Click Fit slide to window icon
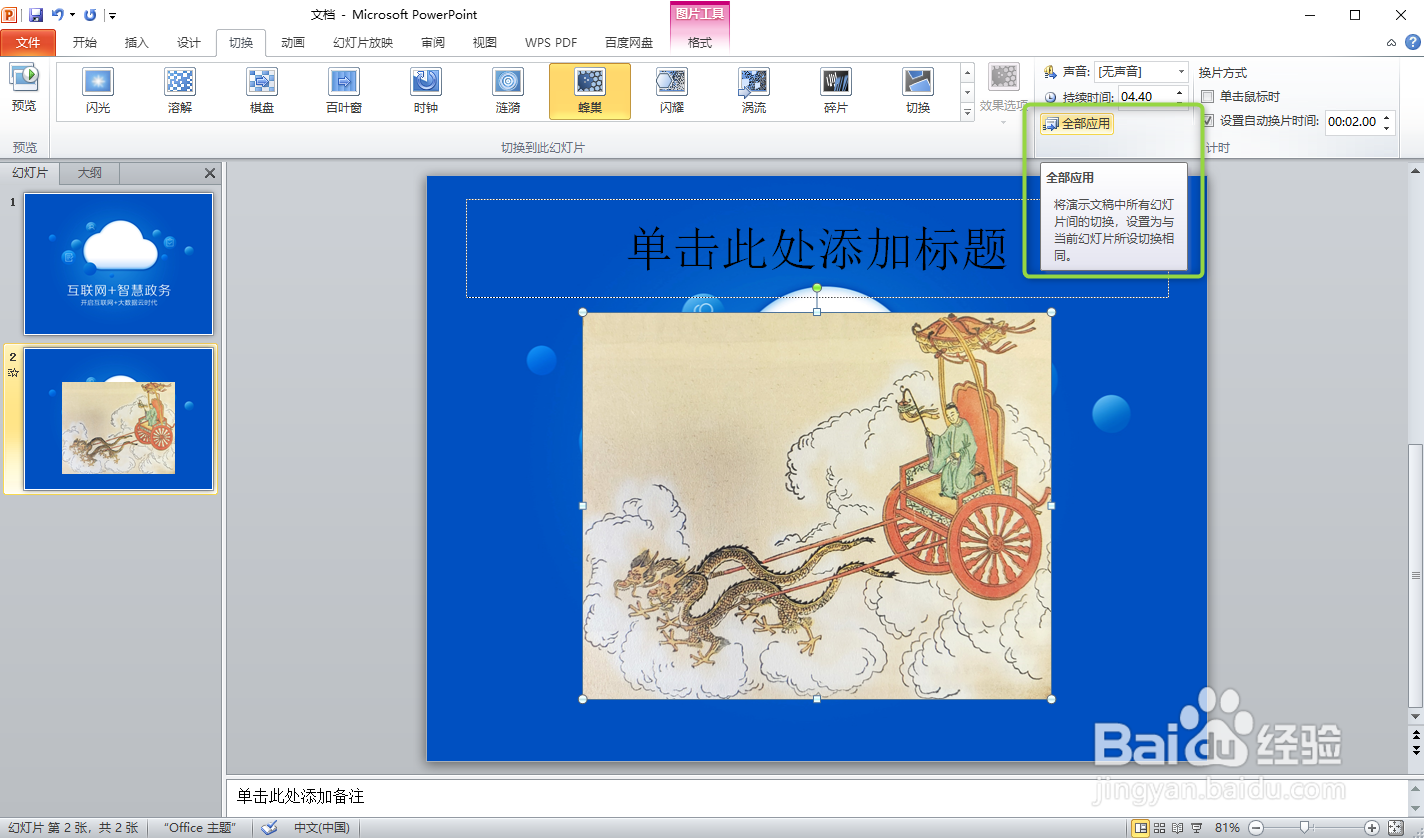 click(1397, 828)
